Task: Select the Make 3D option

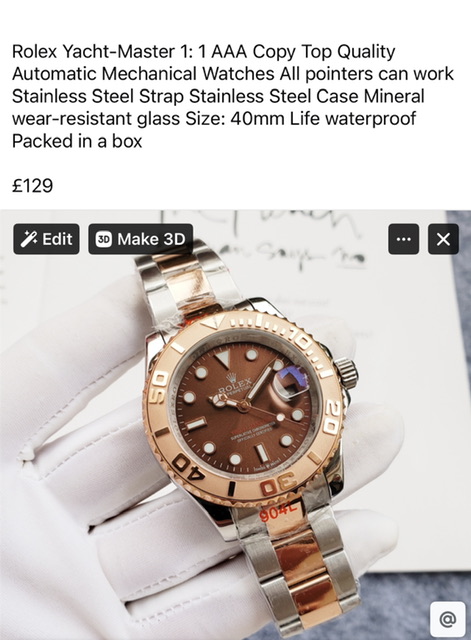Action: [x=140, y=239]
